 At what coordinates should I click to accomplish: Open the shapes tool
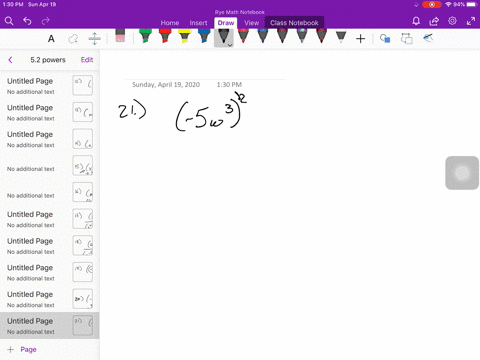point(385,39)
